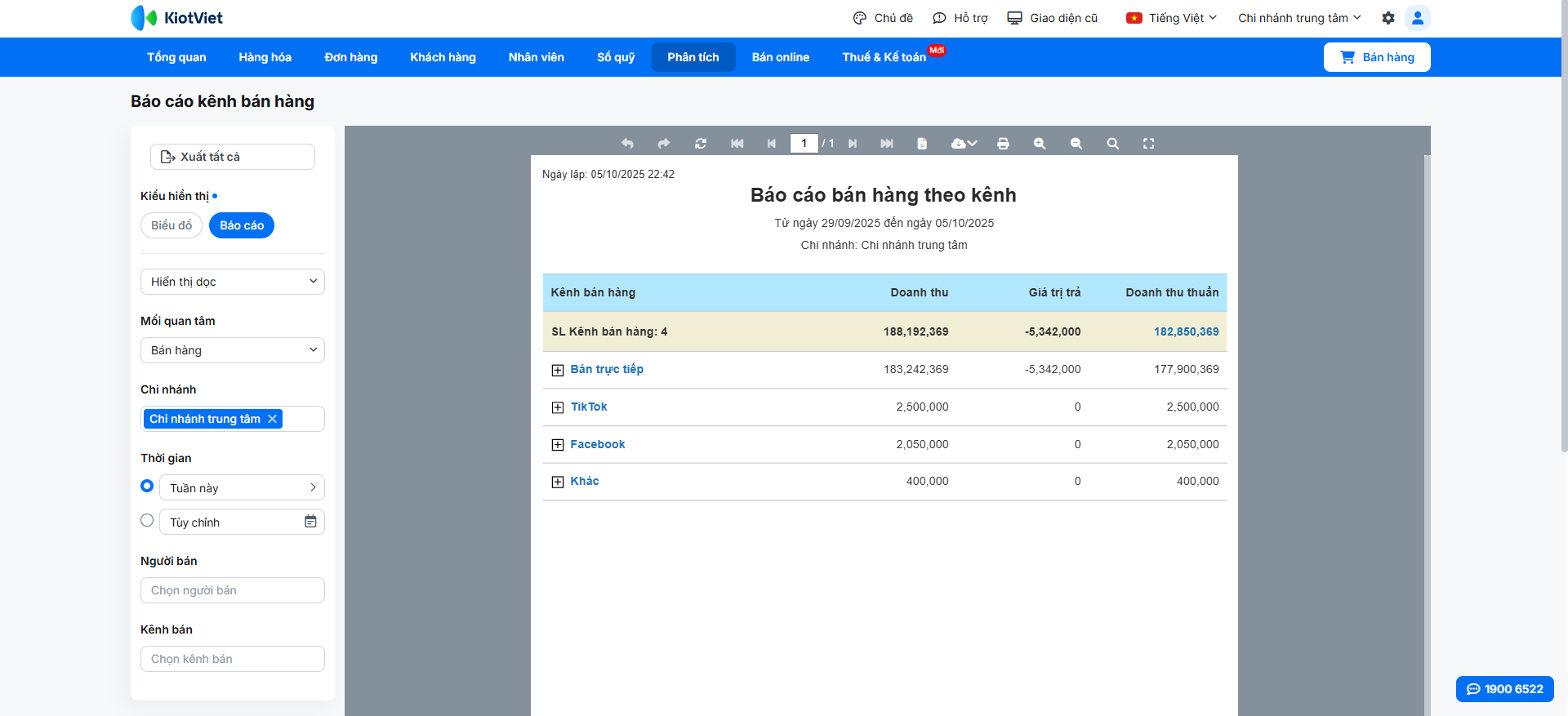
Task: Click the 1900 6522 hotline chat button
Action: [1505, 689]
